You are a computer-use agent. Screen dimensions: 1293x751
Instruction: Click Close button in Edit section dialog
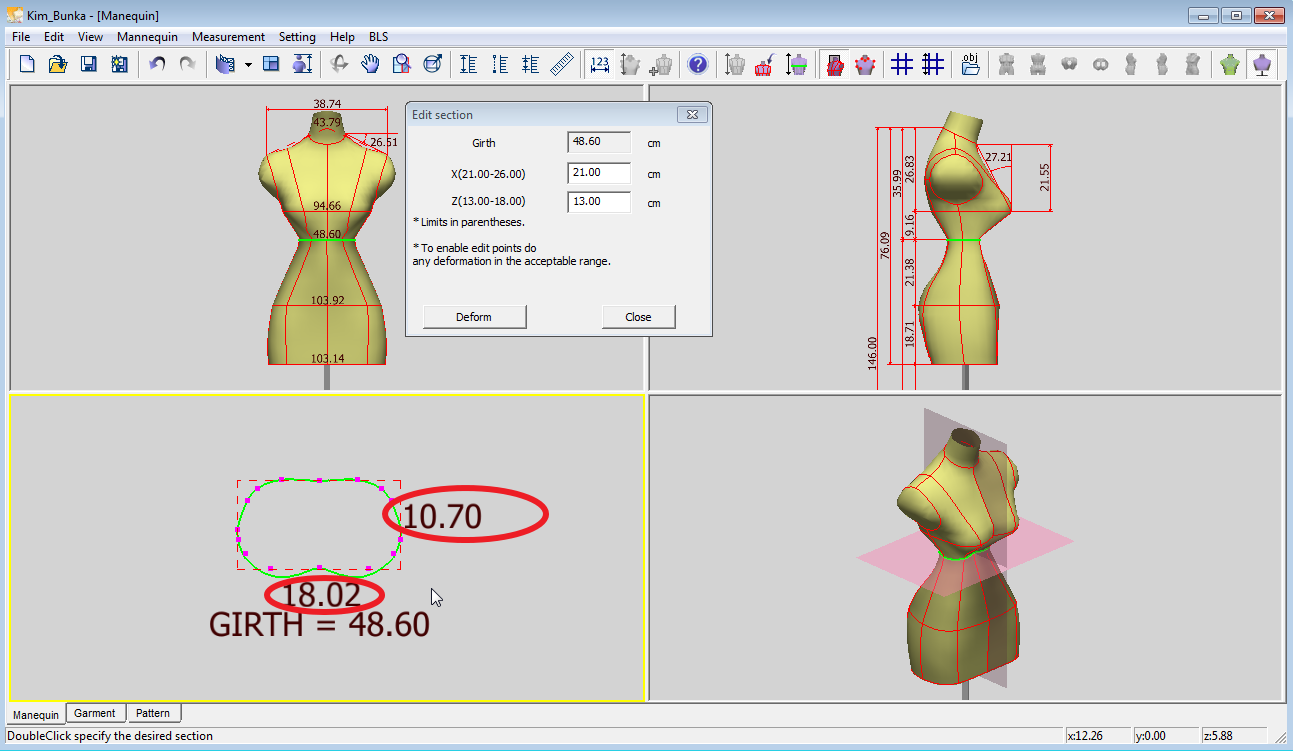pyautogui.click(x=638, y=317)
